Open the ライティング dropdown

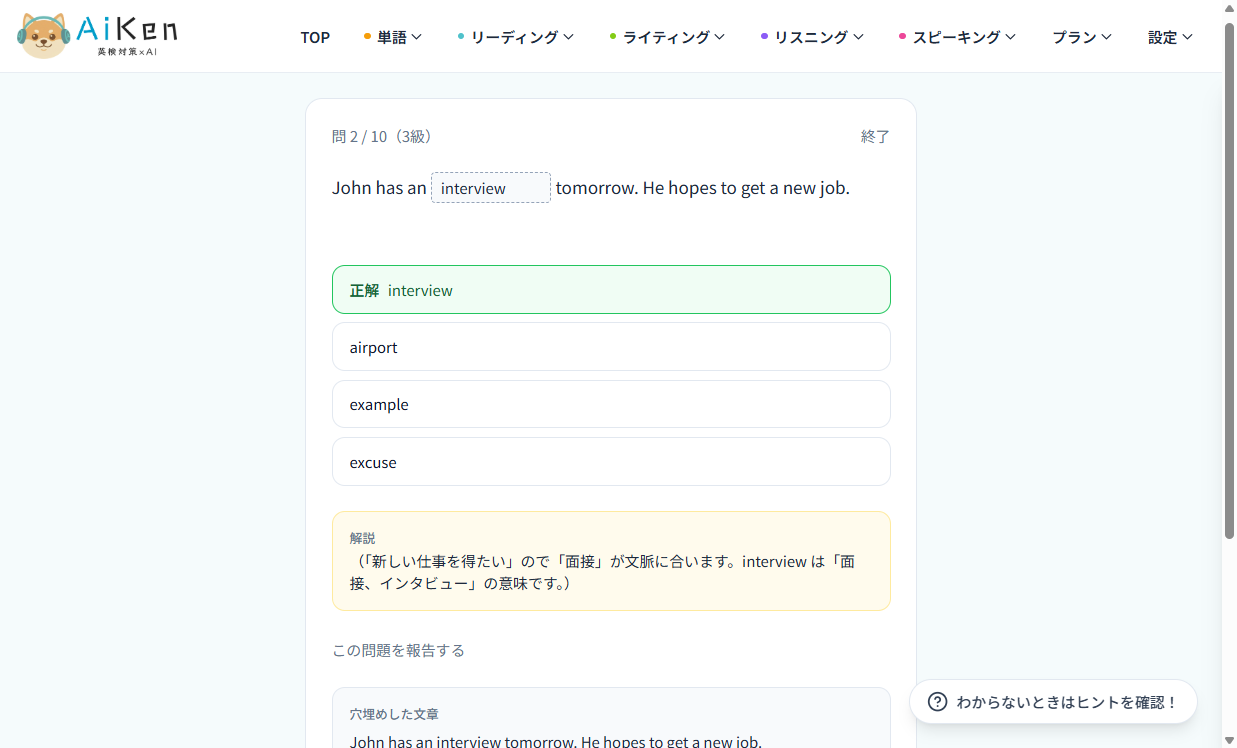click(667, 37)
